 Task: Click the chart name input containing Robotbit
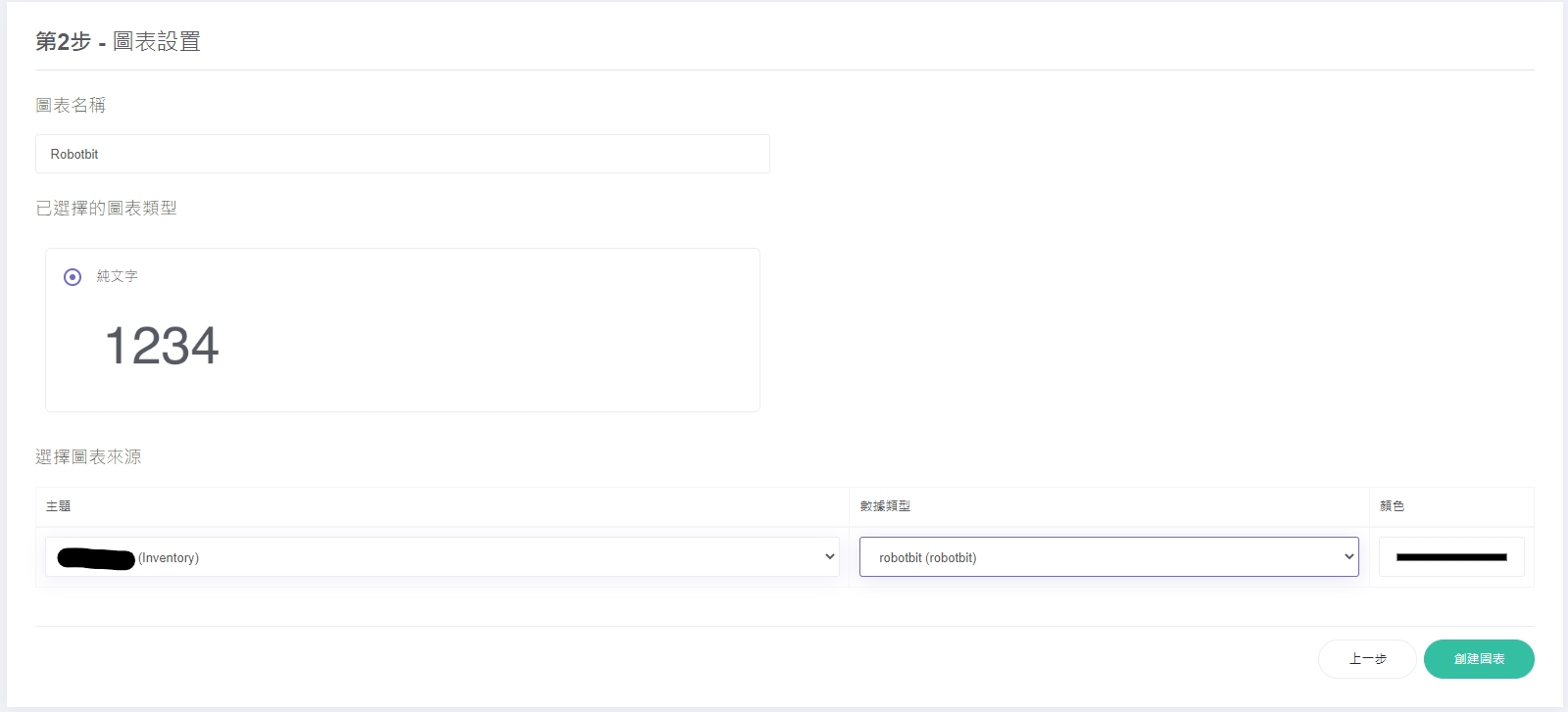tap(402, 154)
